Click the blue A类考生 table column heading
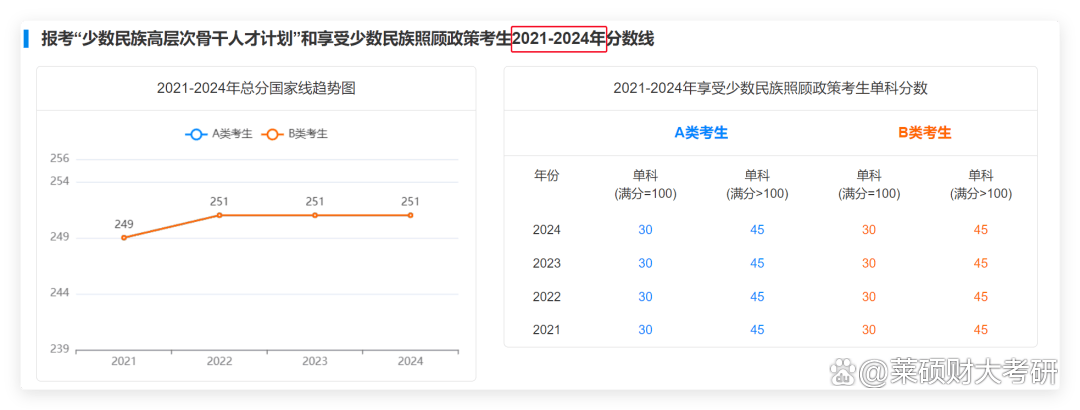Image resolution: width=1080 pixels, height=410 pixels. (x=701, y=133)
